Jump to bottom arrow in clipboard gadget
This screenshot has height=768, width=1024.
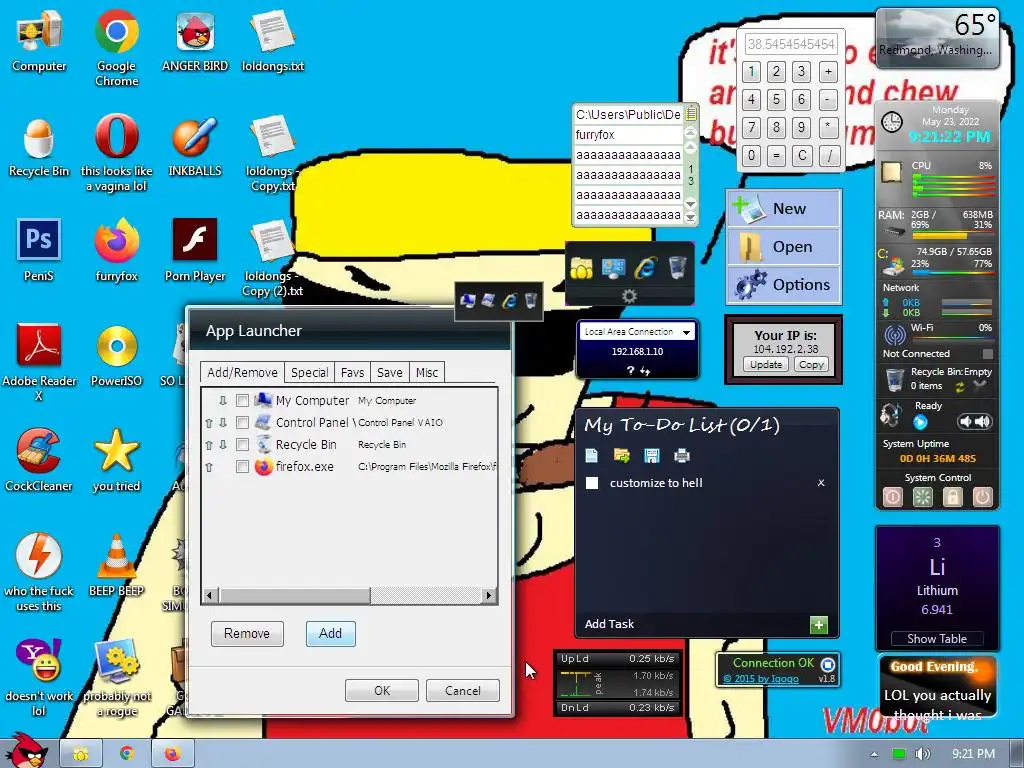click(x=691, y=217)
